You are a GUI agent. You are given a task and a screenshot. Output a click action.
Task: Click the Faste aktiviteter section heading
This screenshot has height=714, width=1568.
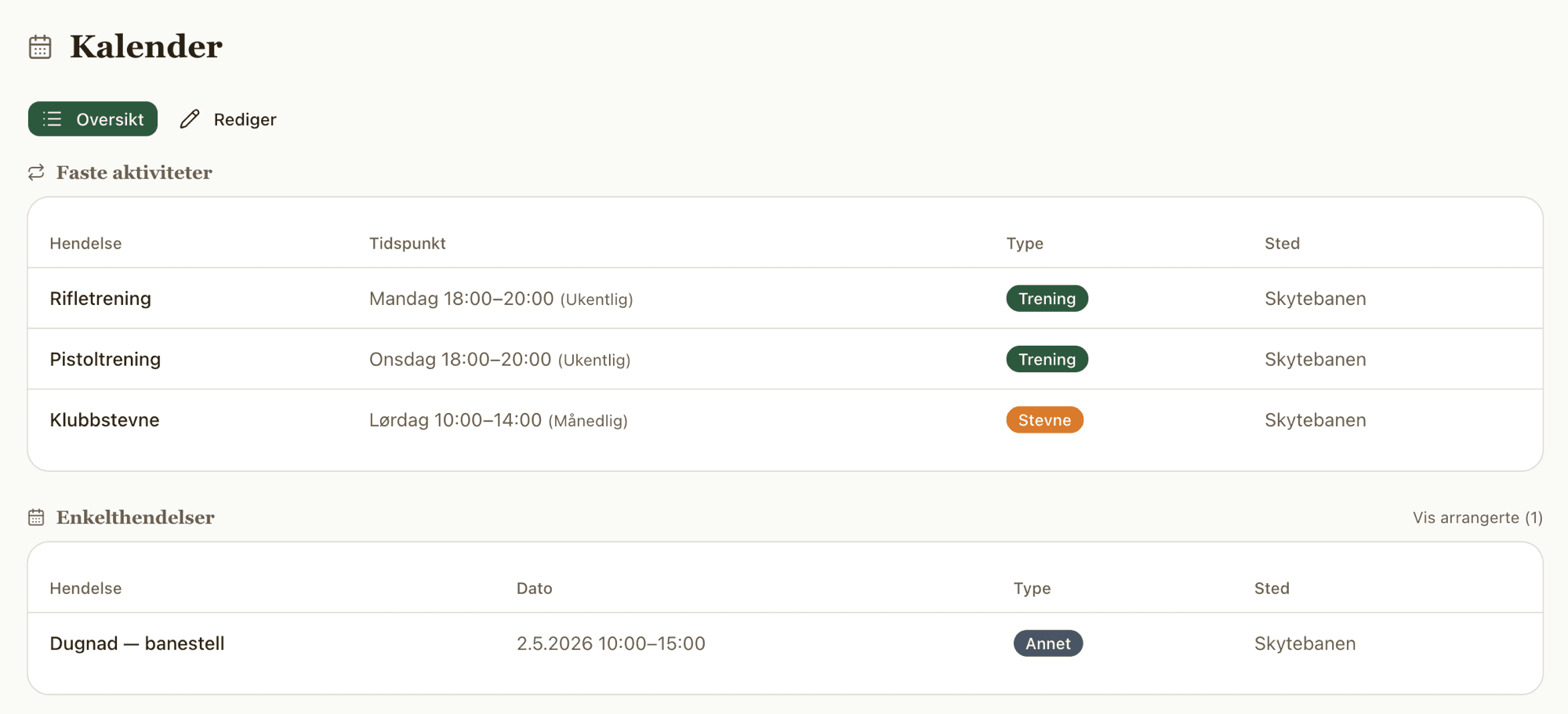(134, 172)
